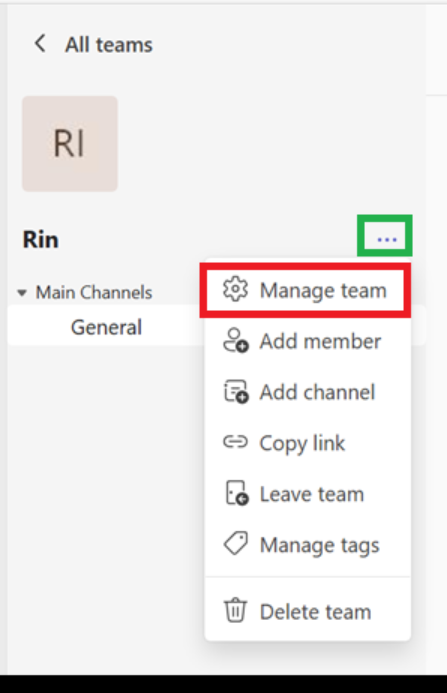Collapse the Main Channels section

(x=22, y=293)
